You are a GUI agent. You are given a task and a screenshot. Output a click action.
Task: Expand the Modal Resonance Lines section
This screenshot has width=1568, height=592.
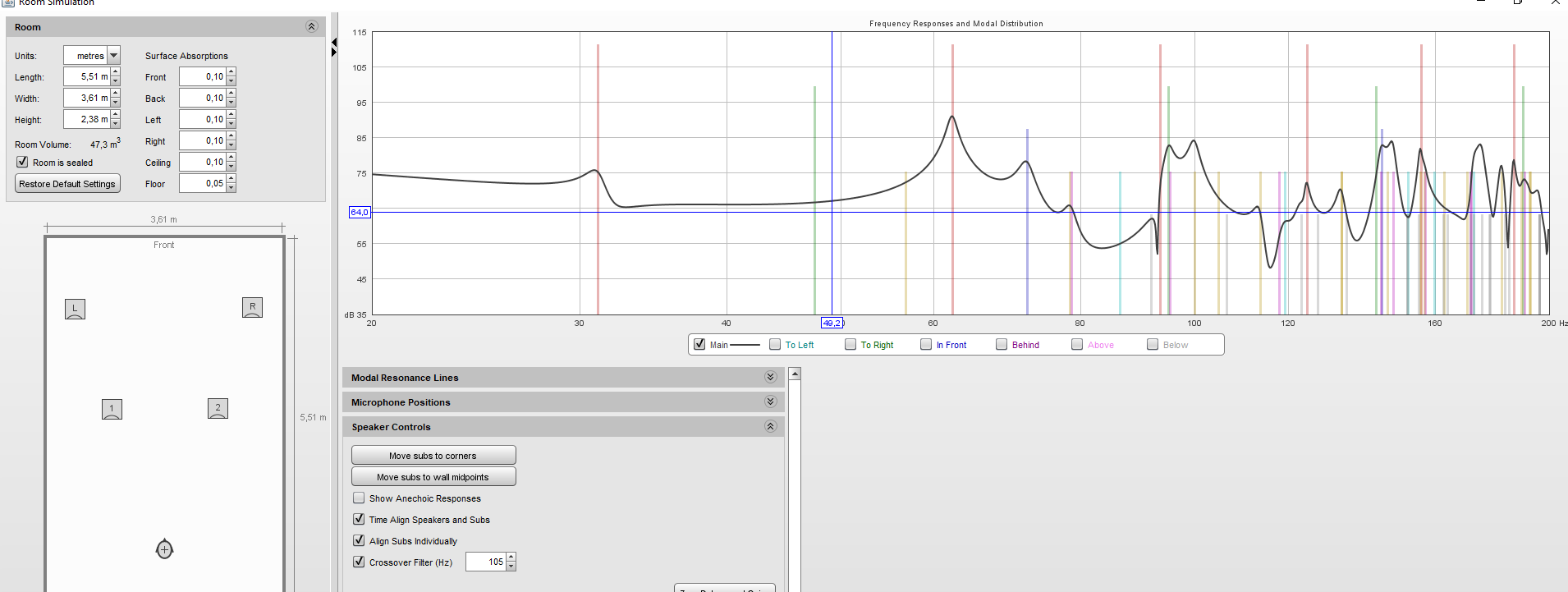pyautogui.click(x=770, y=378)
